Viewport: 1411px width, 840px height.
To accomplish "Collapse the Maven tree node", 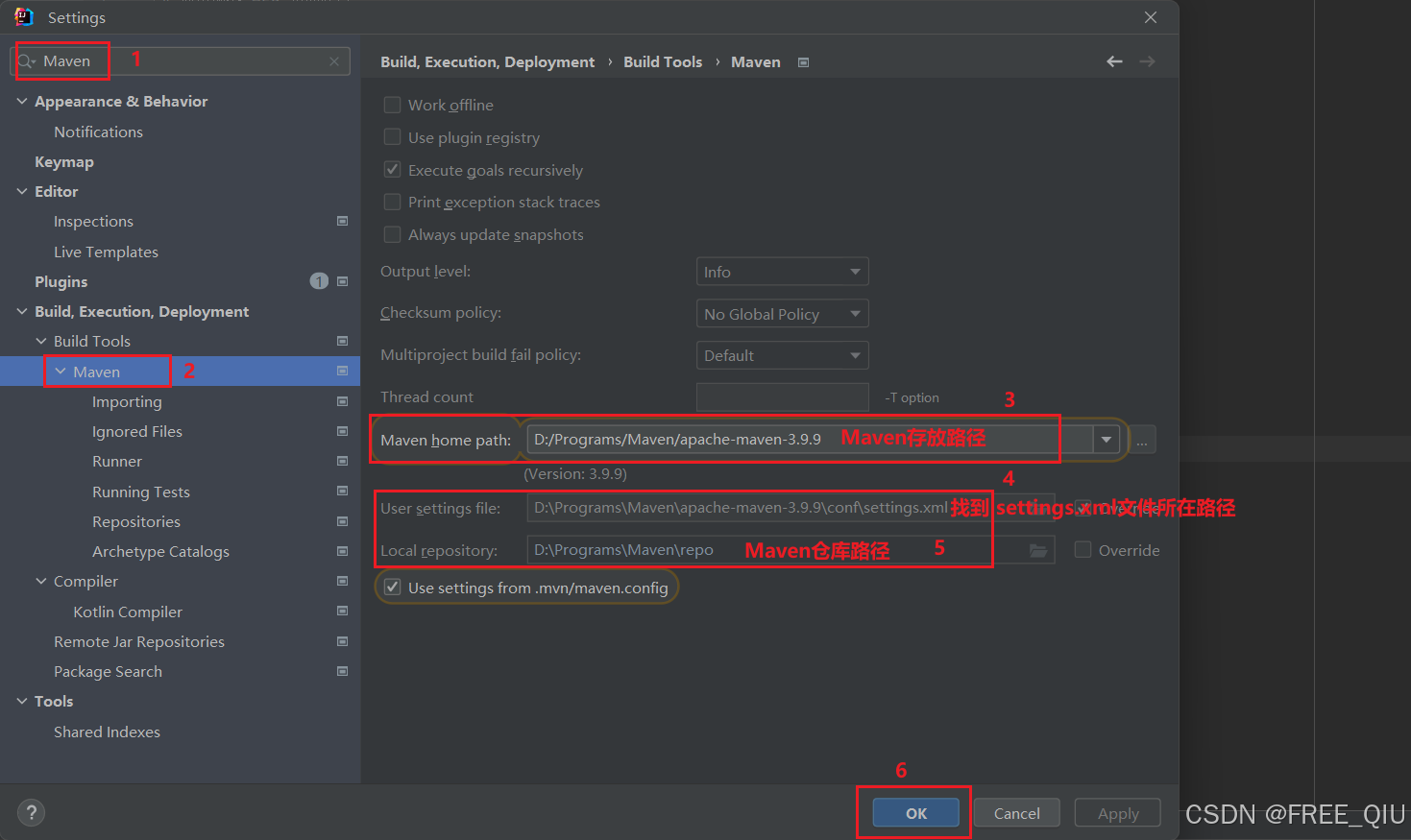I will 61,372.
